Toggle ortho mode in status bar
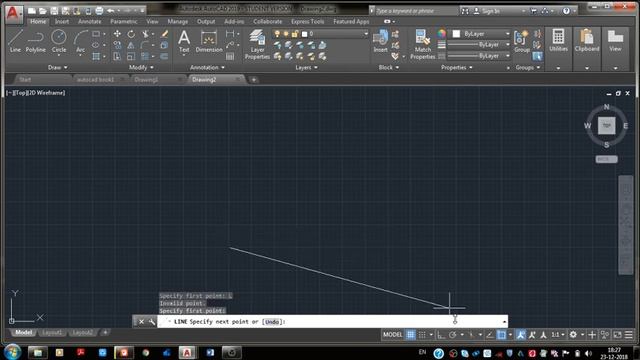This screenshot has width=640, height=360. [x=441, y=335]
